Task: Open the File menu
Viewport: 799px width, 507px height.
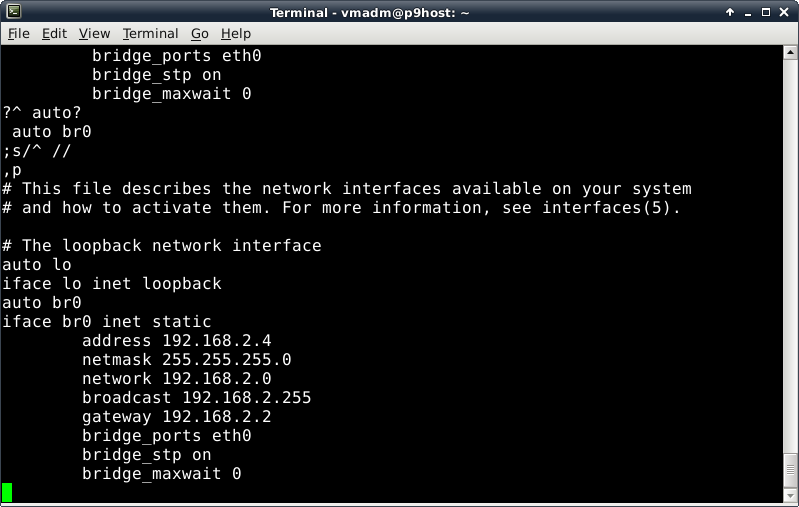Action: click(19, 33)
